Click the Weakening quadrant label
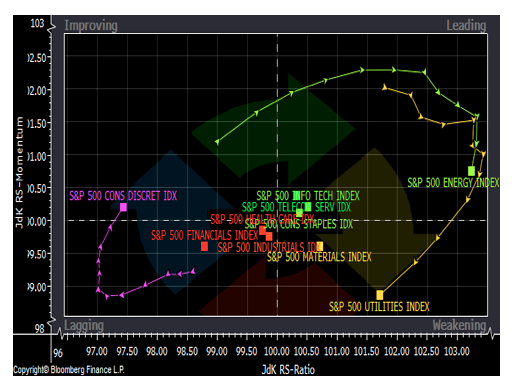 (x=459, y=325)
